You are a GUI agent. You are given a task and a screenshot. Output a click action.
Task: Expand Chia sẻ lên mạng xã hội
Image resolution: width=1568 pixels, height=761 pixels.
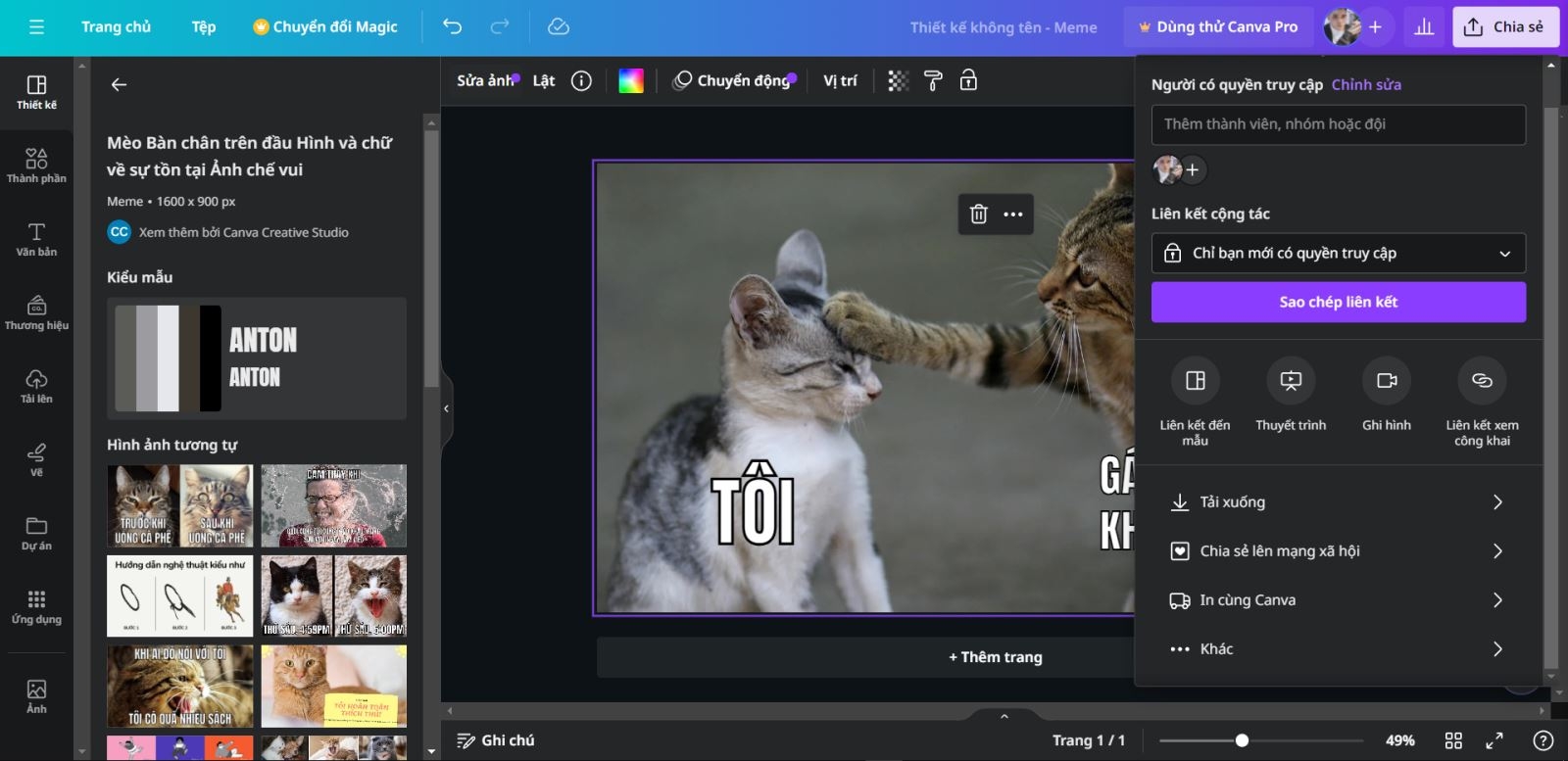pos(1339,550)
